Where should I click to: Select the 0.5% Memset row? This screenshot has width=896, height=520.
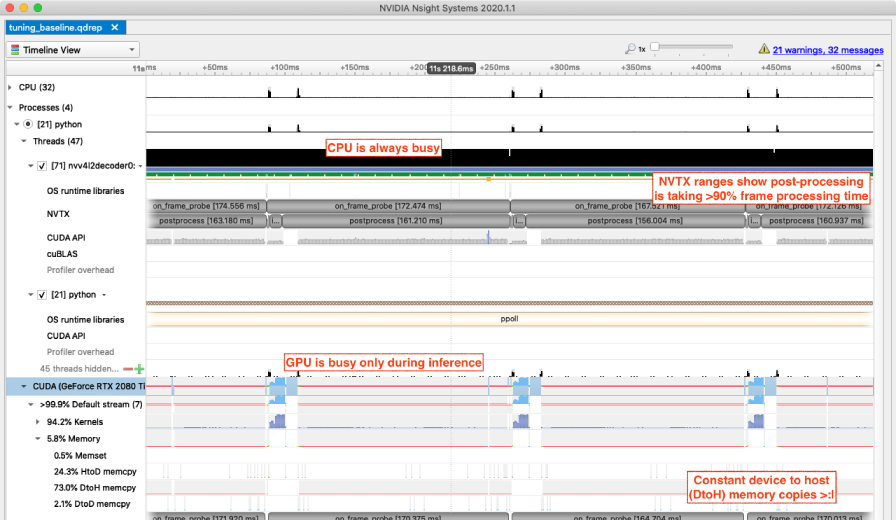80,455
